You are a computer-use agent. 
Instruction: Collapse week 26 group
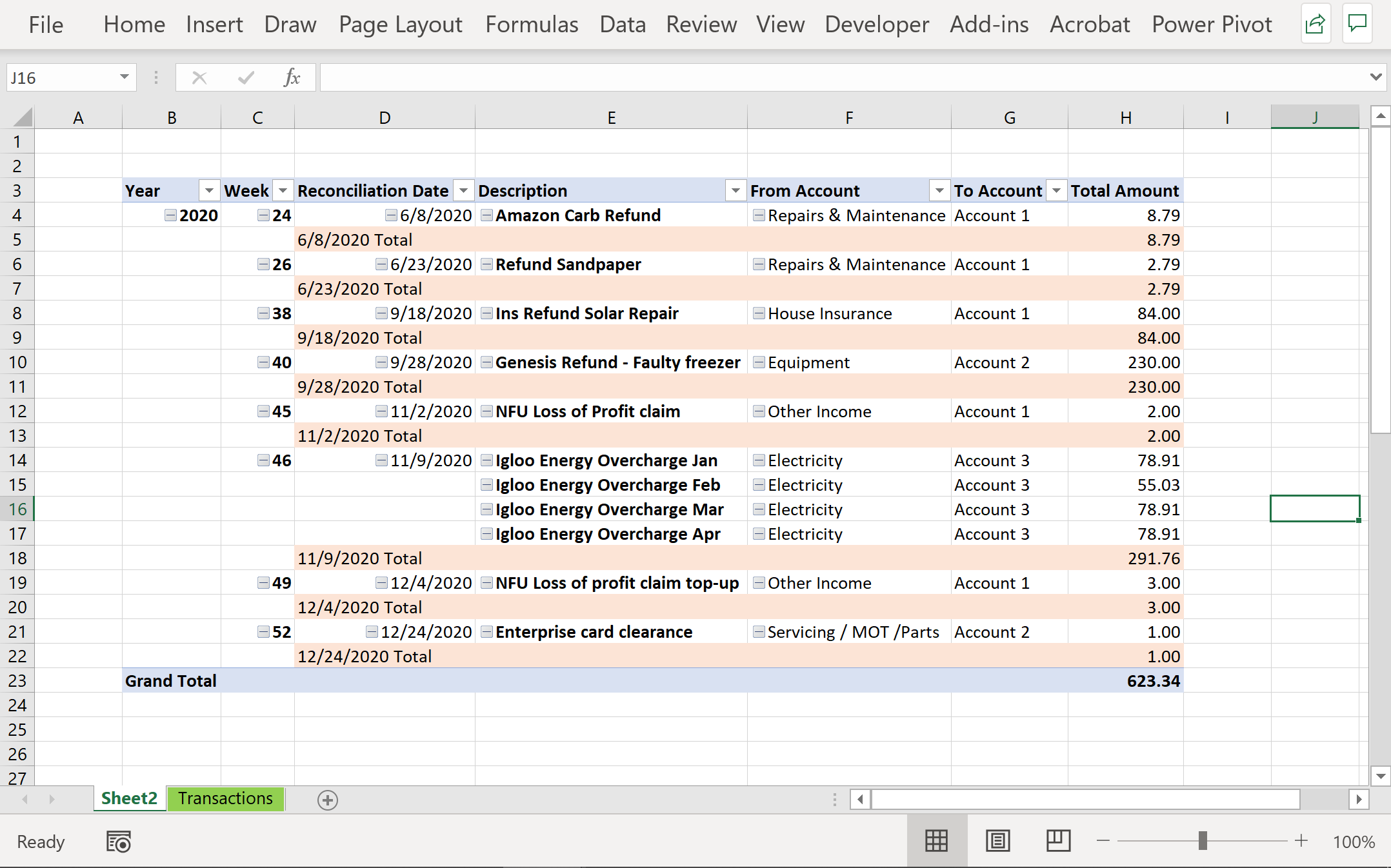tap(263, 264)
